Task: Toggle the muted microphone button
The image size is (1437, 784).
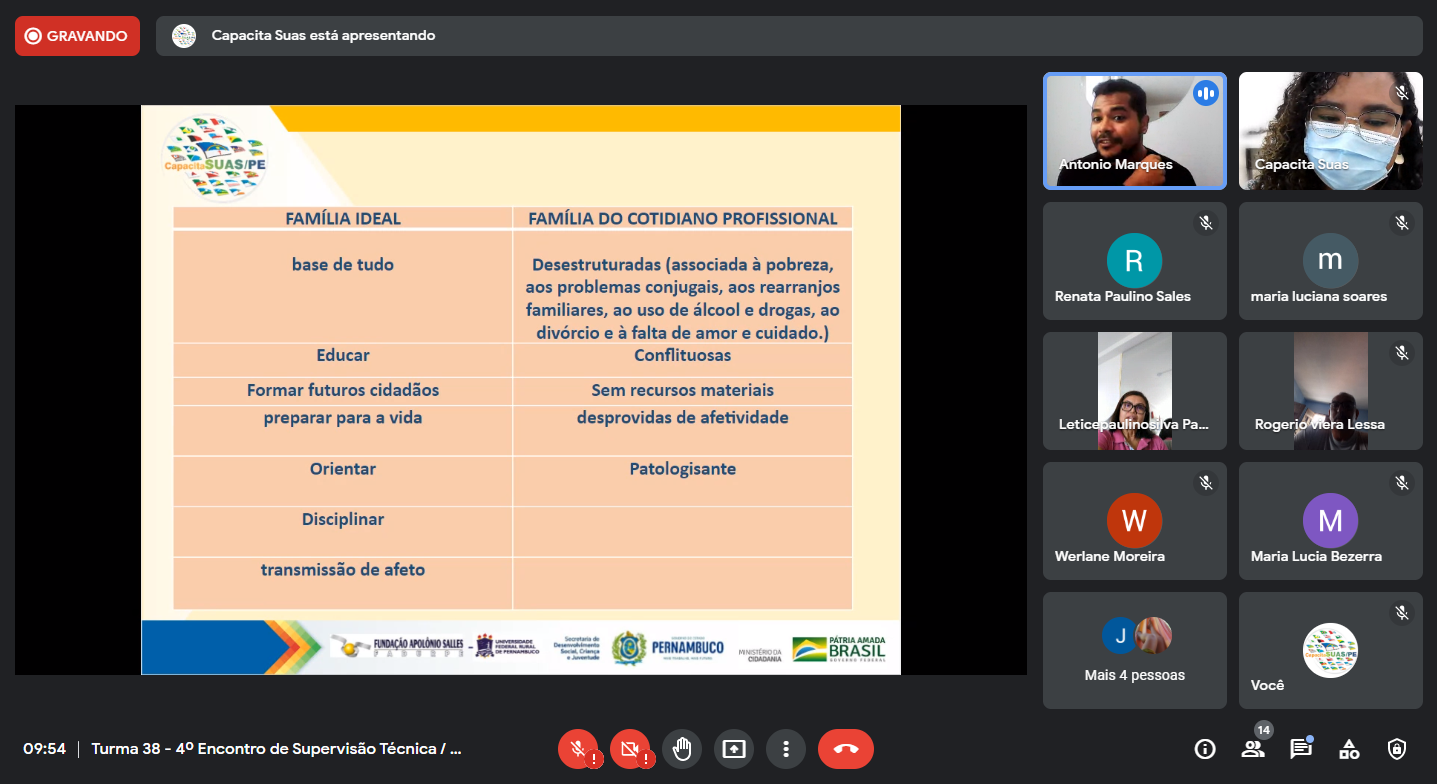Action: click(x=578, y=749)
